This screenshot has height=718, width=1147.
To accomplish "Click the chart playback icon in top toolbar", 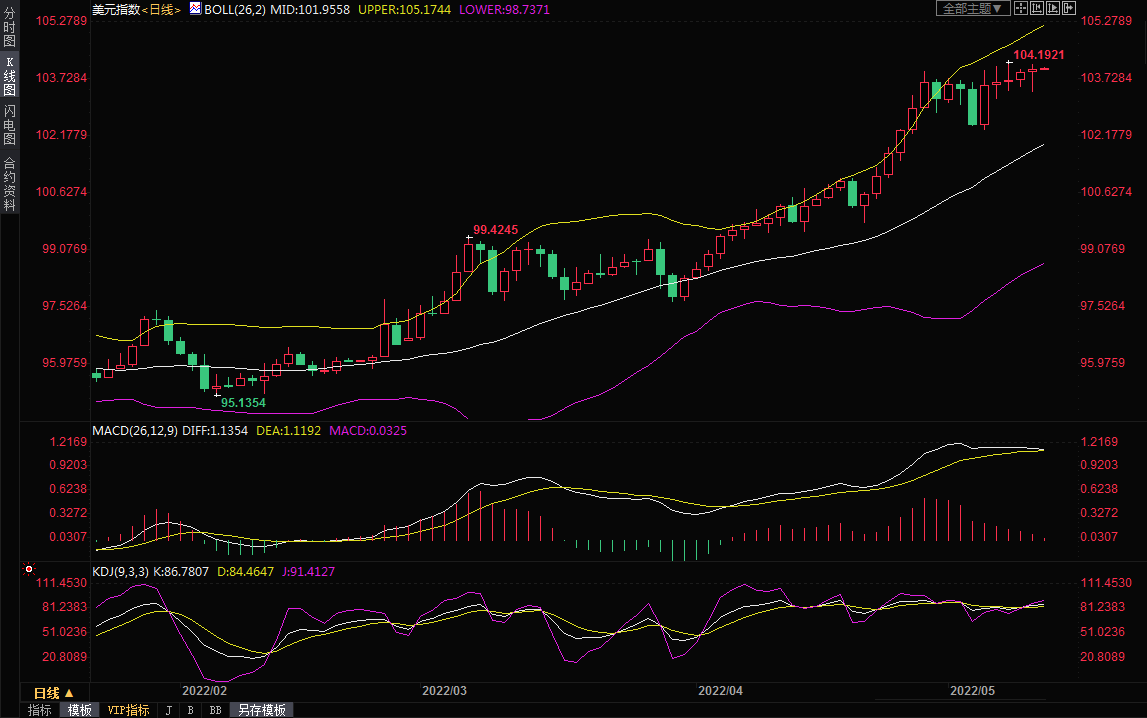I will pos(1053,8).
